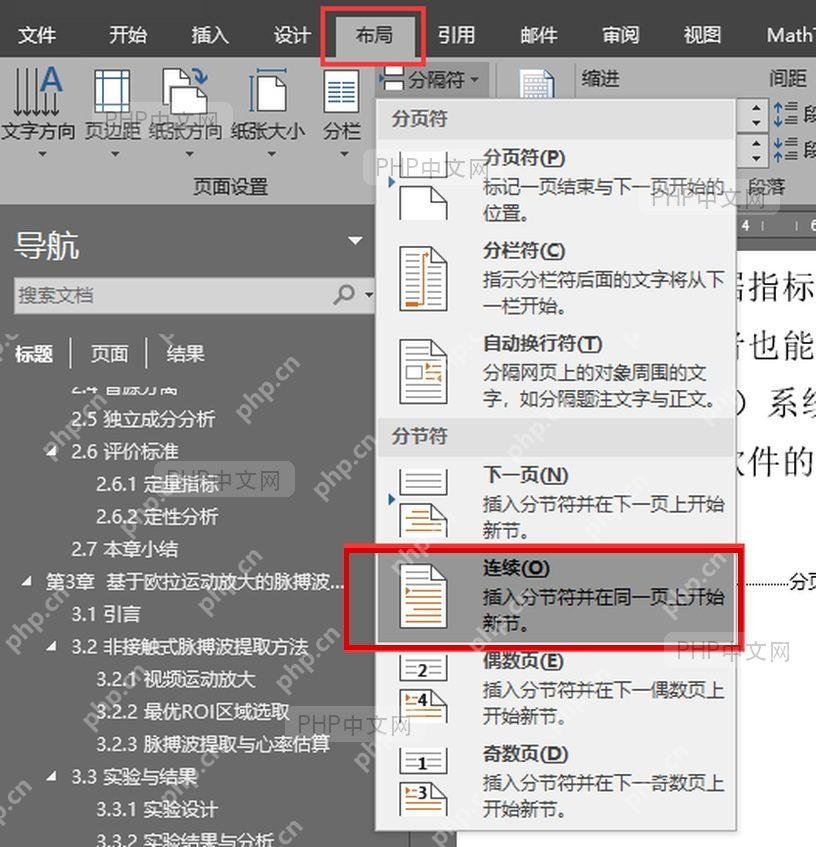Switch to the 设计 Design tab
816x847 pixels.
tap(292, 35)
